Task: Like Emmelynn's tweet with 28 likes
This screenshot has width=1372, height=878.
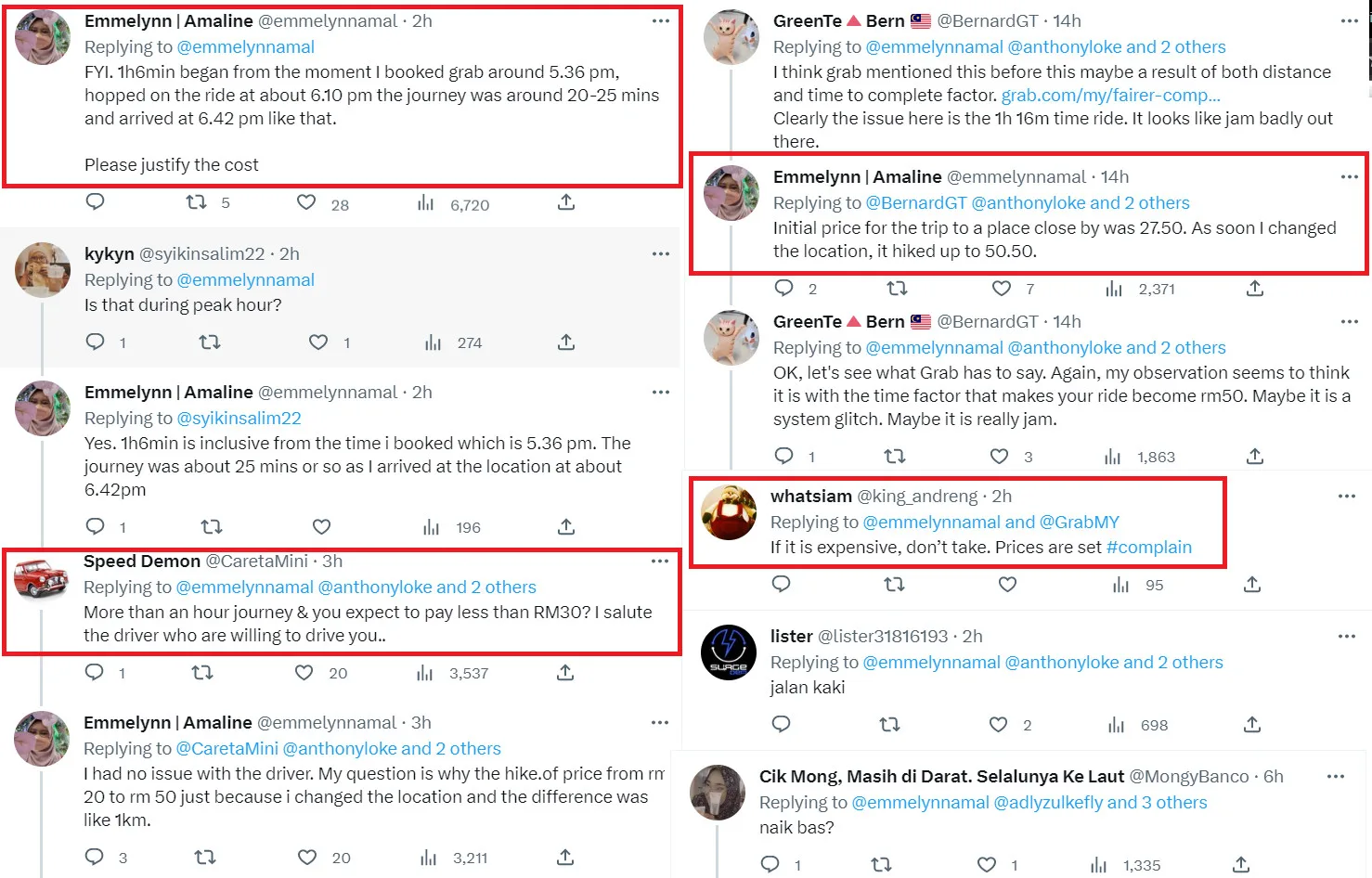Action: (x=306, y=203)
